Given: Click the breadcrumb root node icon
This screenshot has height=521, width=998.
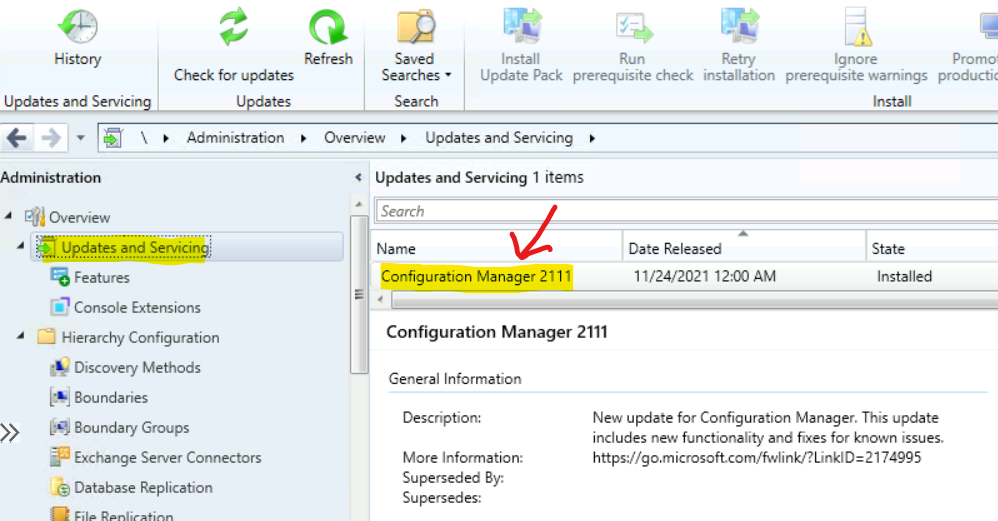Looking at the screenshot, I should click(113, 137).
